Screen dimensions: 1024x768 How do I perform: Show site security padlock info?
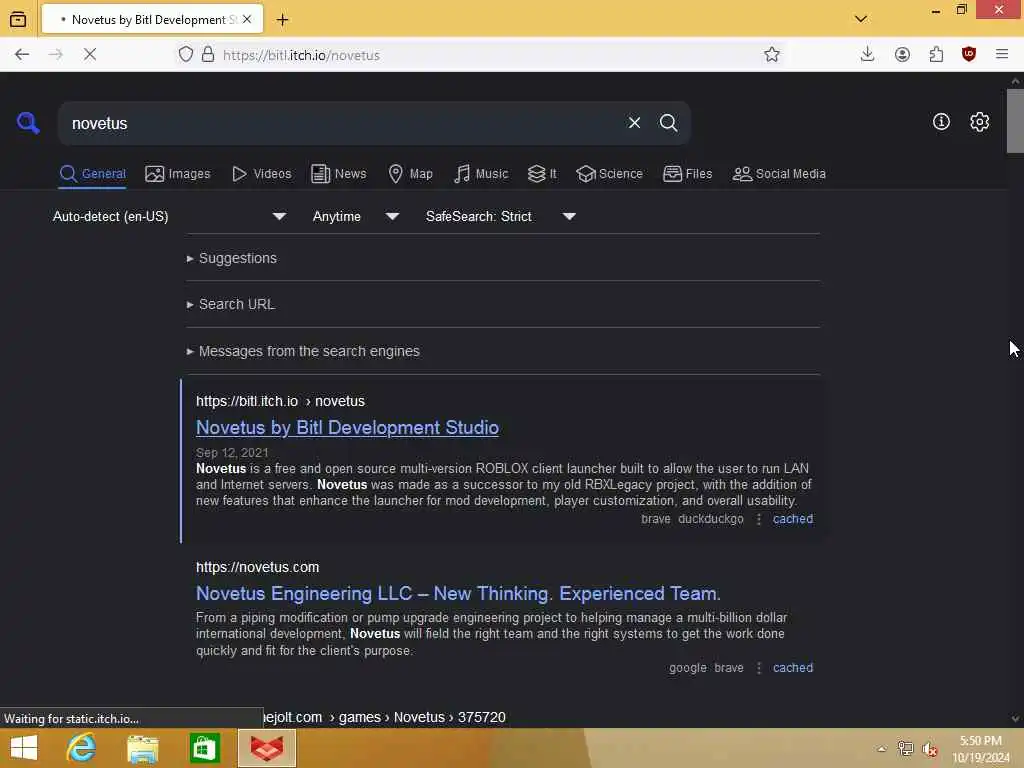208,55
